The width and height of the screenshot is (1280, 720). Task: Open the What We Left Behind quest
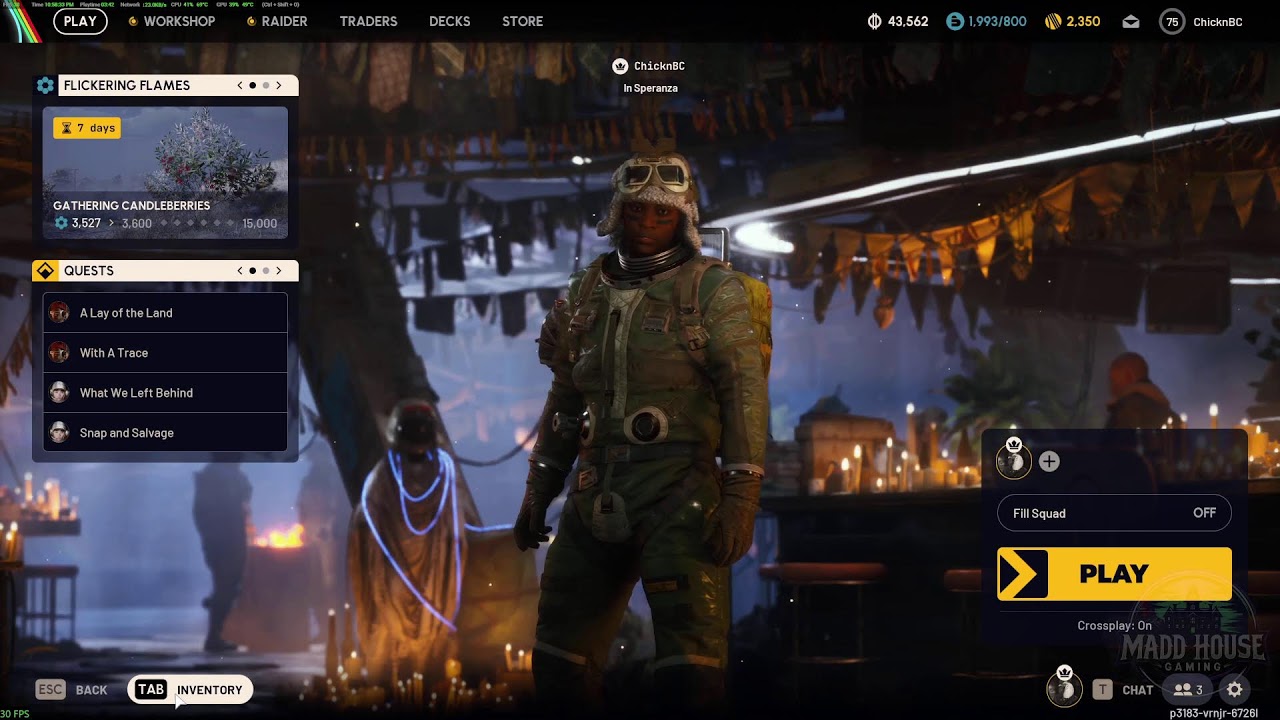pyautogui.click(x=165, y=393)
